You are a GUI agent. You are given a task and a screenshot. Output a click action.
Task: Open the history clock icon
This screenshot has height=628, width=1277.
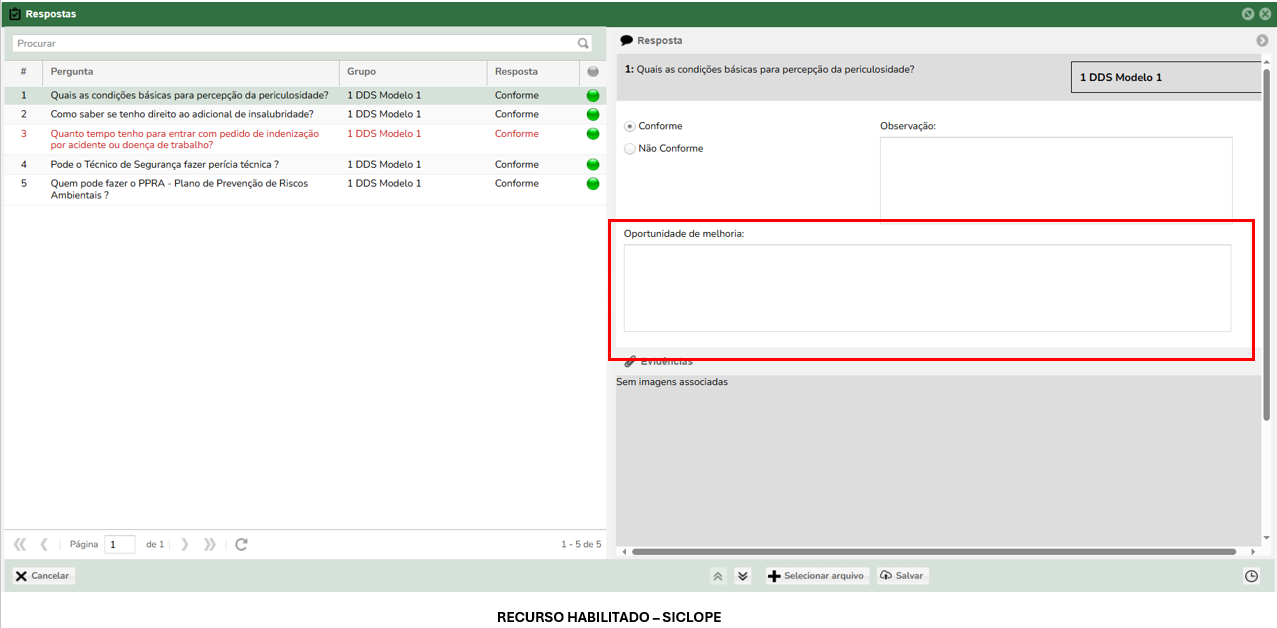[1251, 576]
